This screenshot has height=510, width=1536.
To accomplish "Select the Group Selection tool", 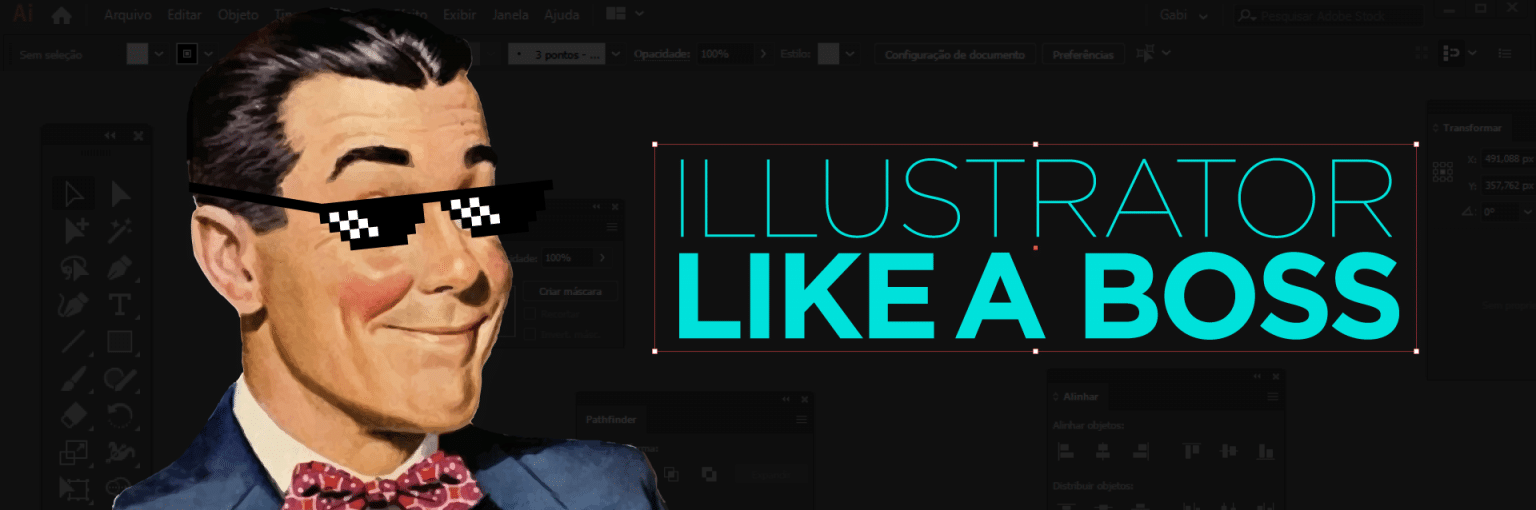I will tap(75, 231).
